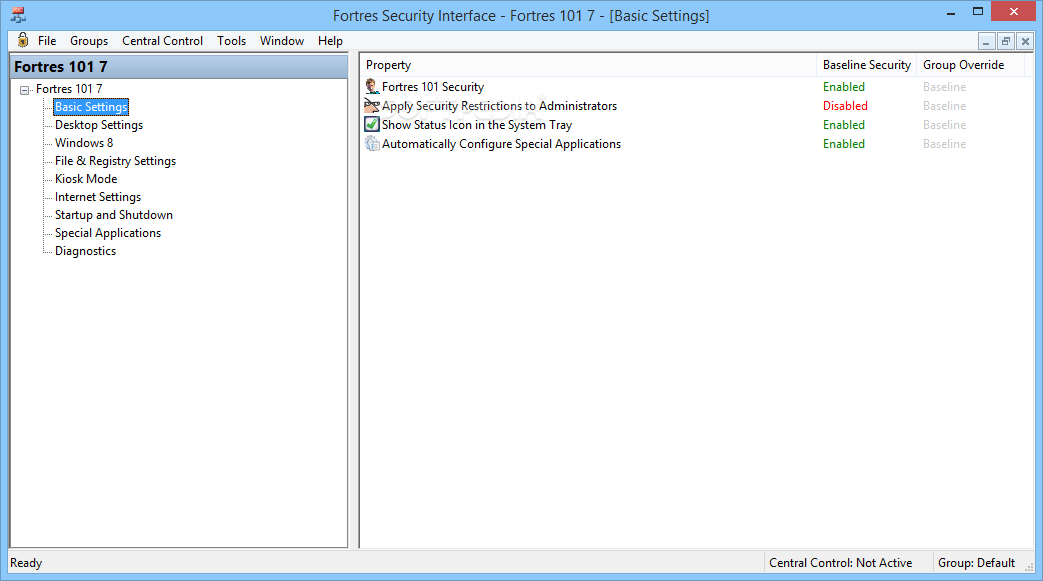The image size is (1043, 581).
Task: Click Enabled value for Show Status Icon
Action: click(x=843, y=124)
